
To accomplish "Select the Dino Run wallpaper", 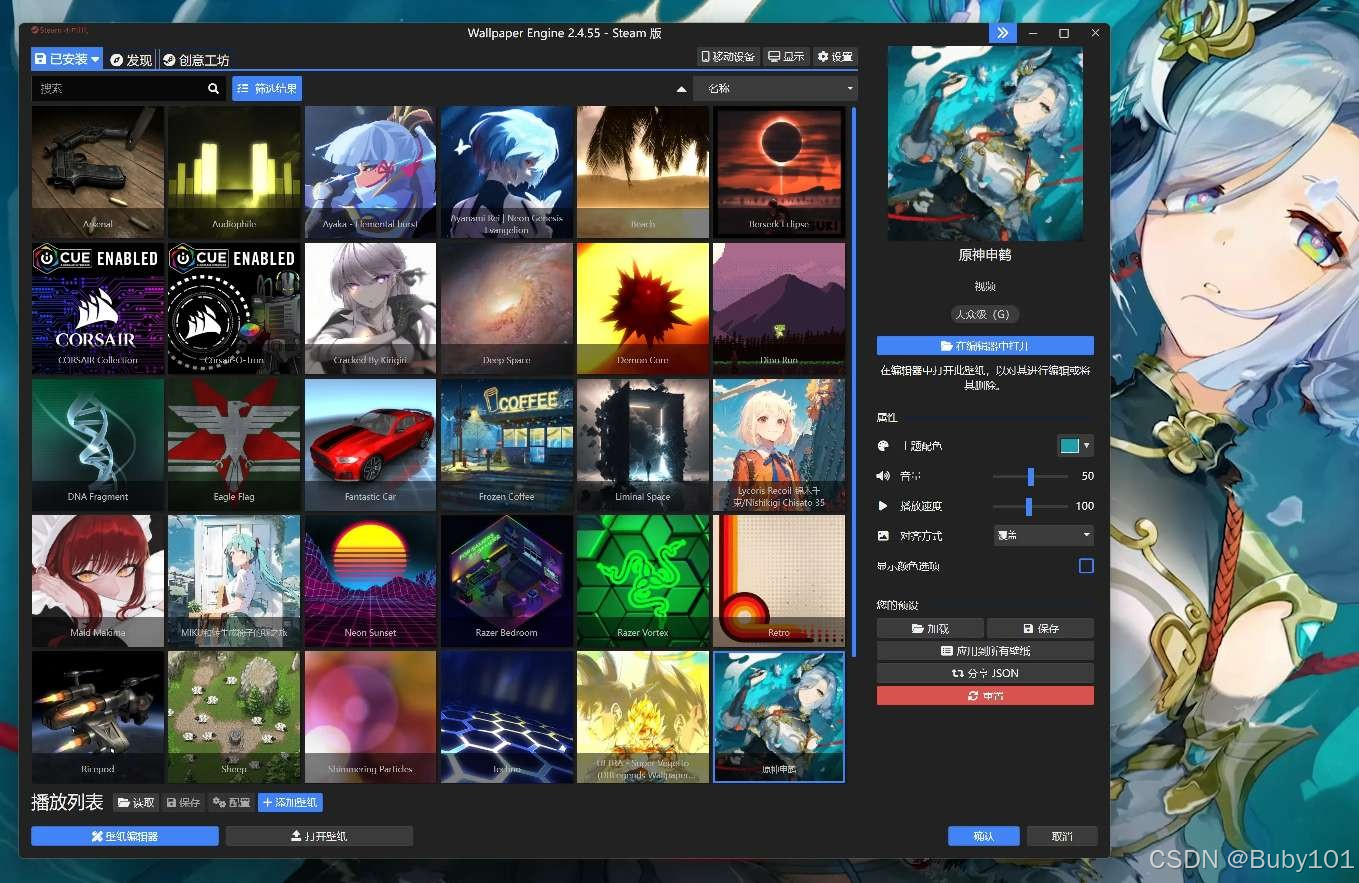I will pos(779,308).
